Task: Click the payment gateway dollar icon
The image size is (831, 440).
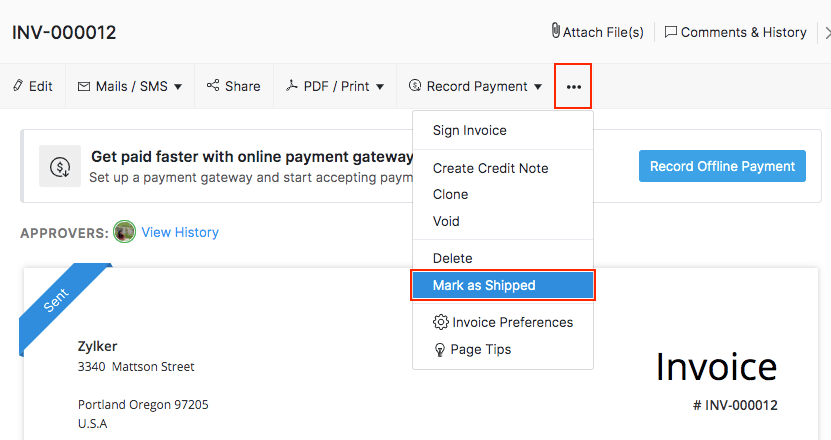Action: click(x=60, y=166)
